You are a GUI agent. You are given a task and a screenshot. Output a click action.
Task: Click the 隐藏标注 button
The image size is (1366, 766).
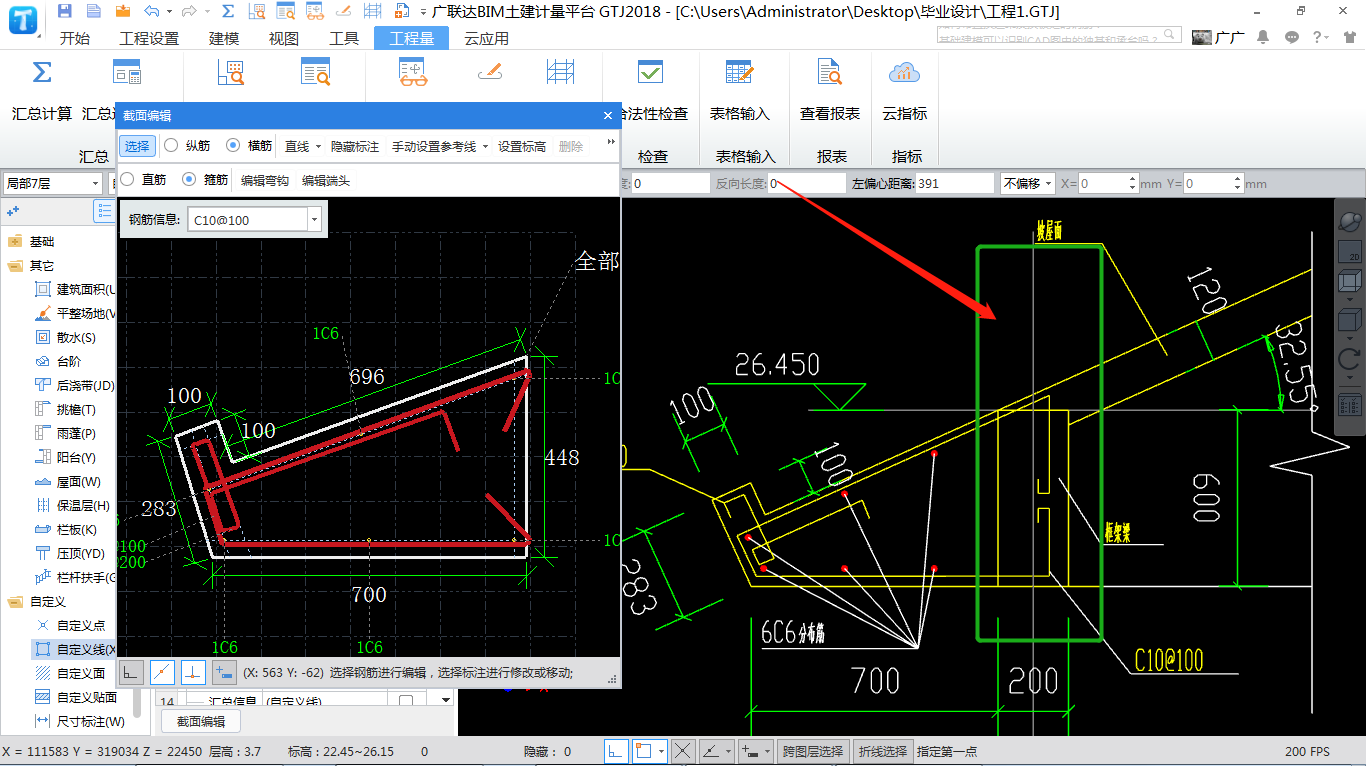tap(355, 146)
